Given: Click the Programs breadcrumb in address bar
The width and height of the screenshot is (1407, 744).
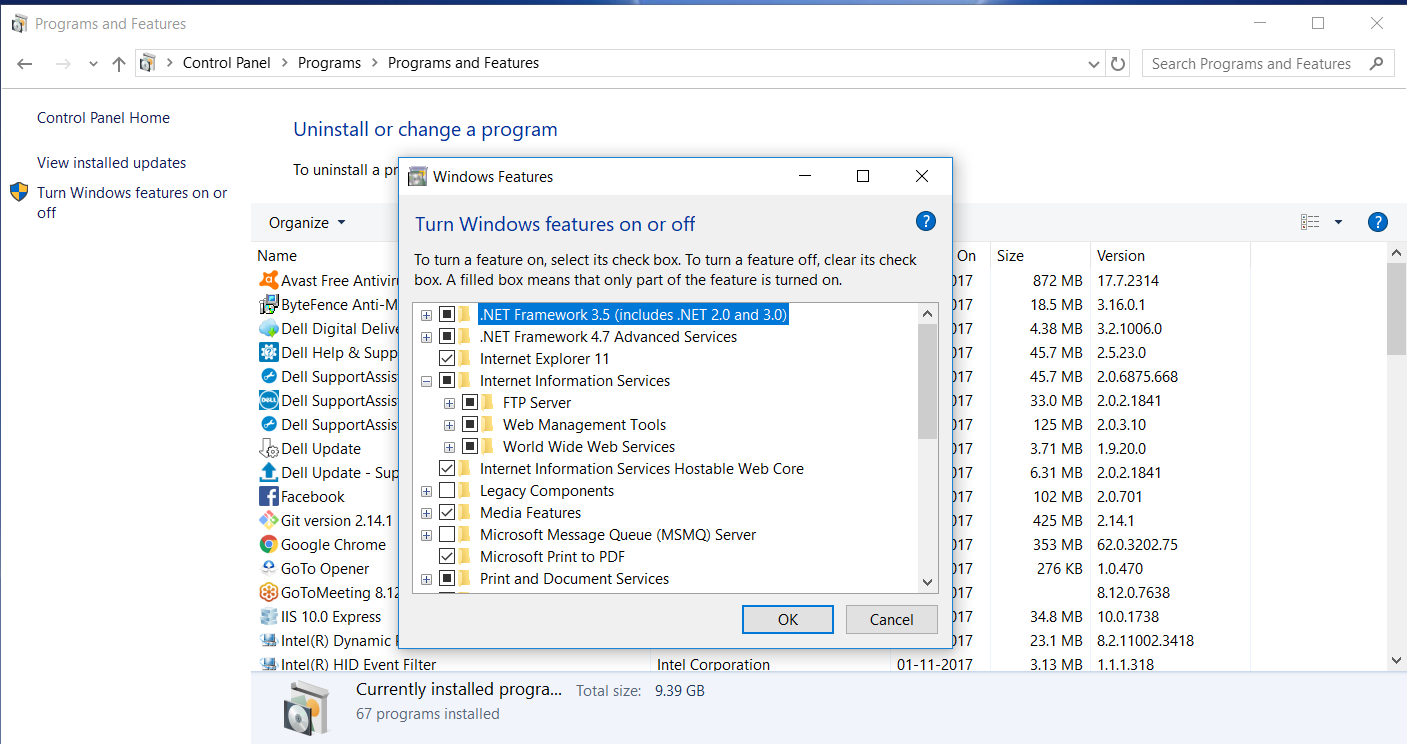Looking at the screenshot, I should 329,63.
